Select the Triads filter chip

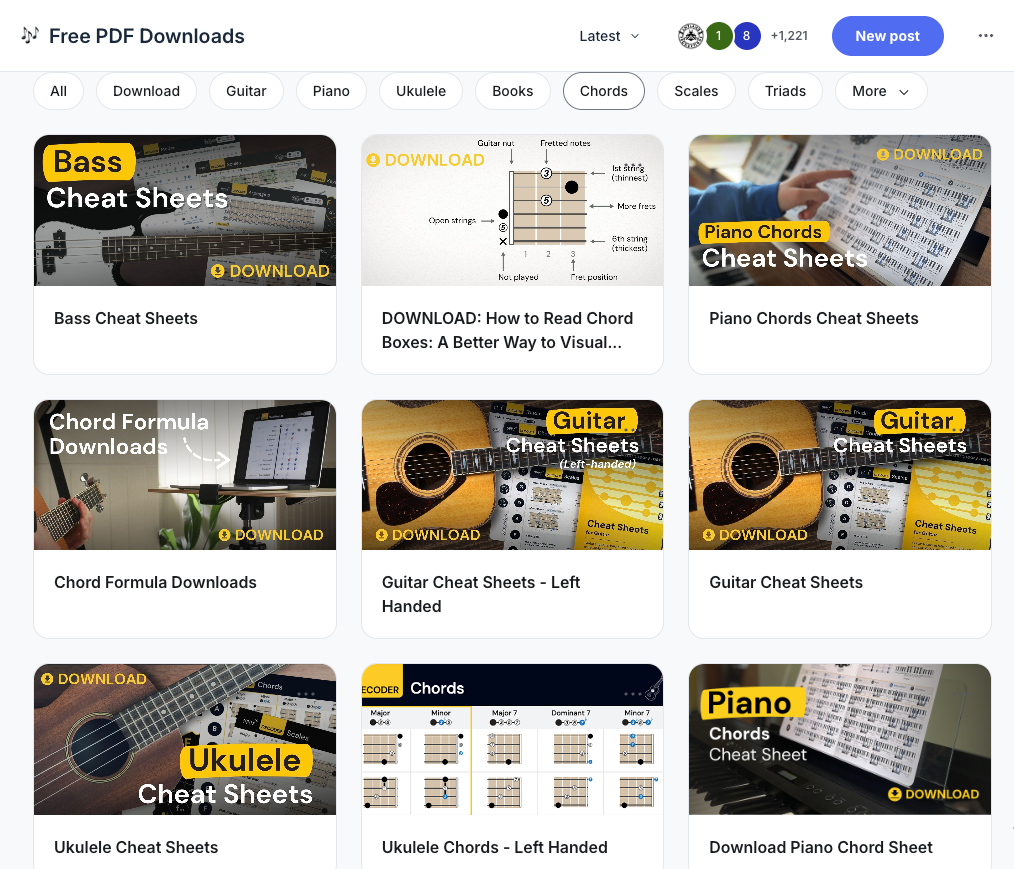pyautogui.click(x=785, y=91)
